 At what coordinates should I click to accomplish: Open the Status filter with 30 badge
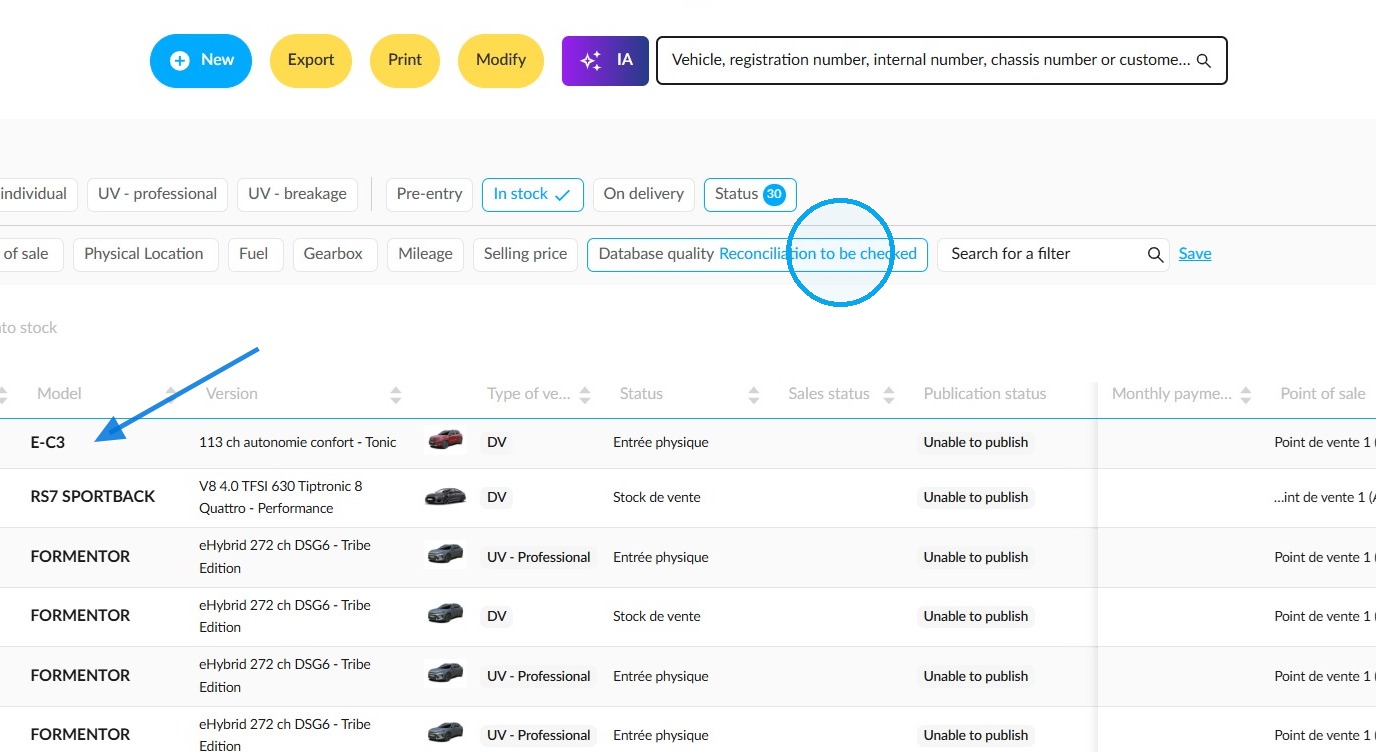click(x=750, y=194)
